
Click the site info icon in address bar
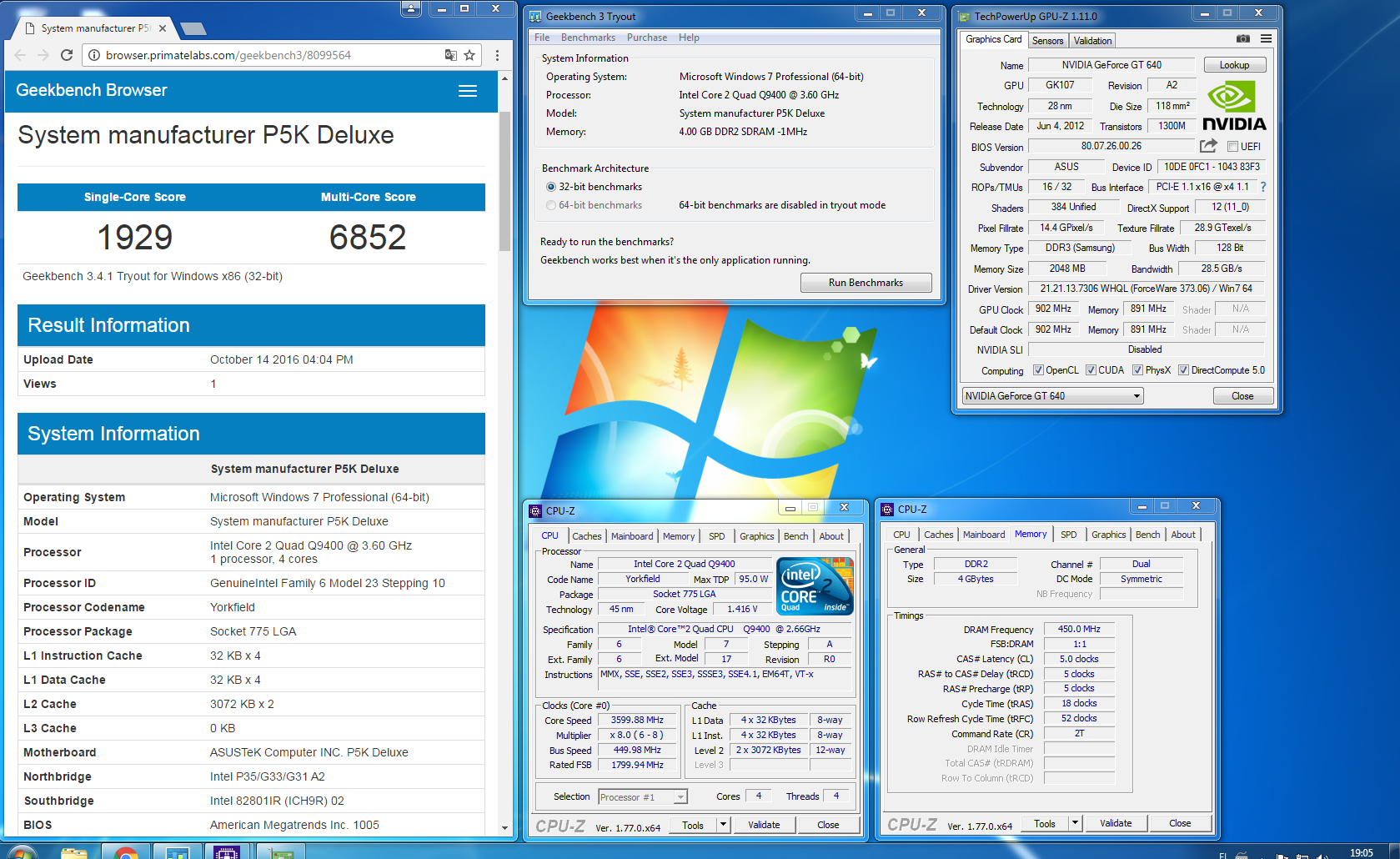[94, 55]
